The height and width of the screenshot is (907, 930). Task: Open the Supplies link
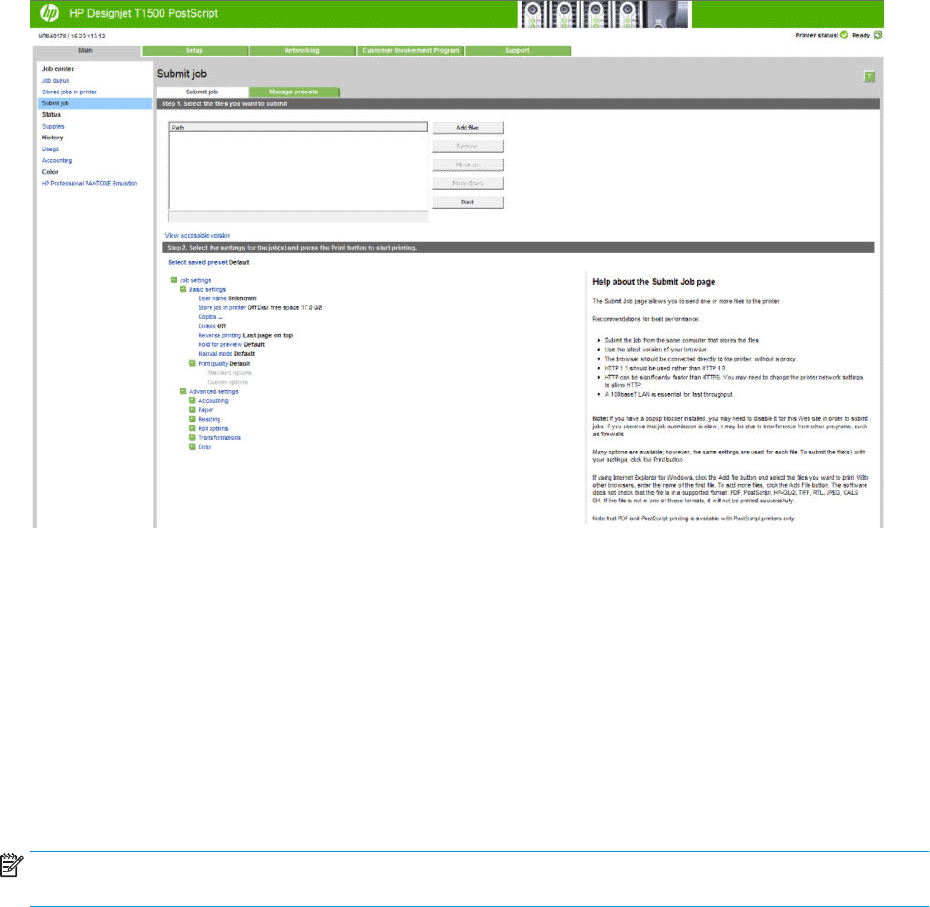pos(53,126)
